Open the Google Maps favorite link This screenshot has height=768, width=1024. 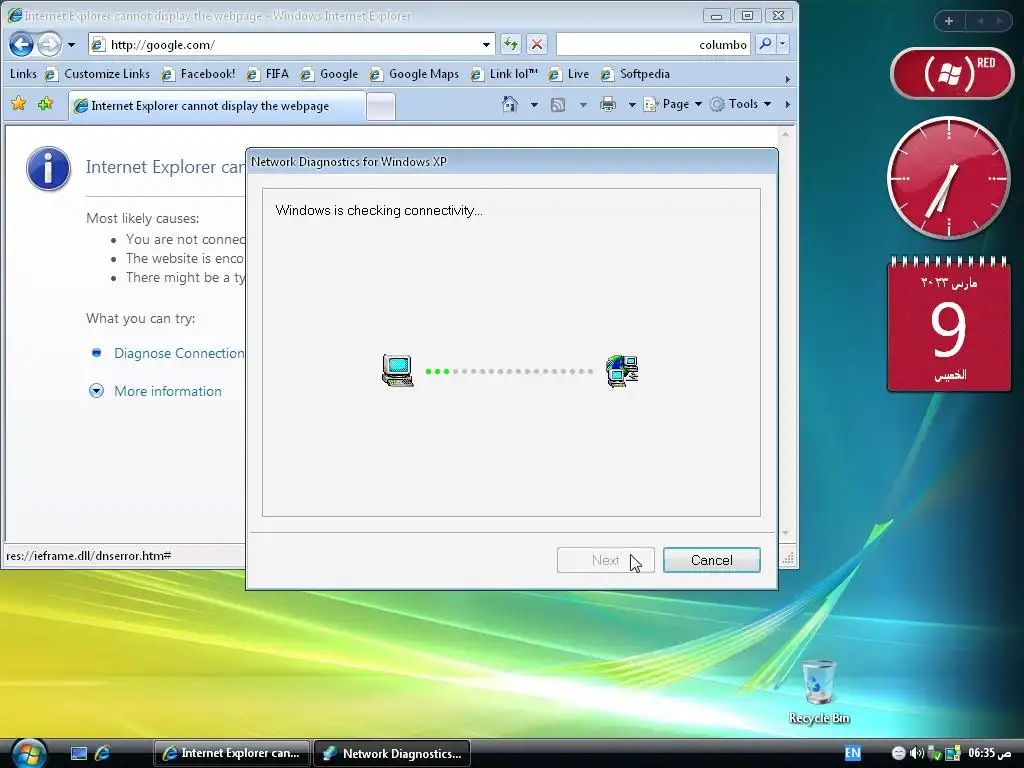click(x=414, y=74)
